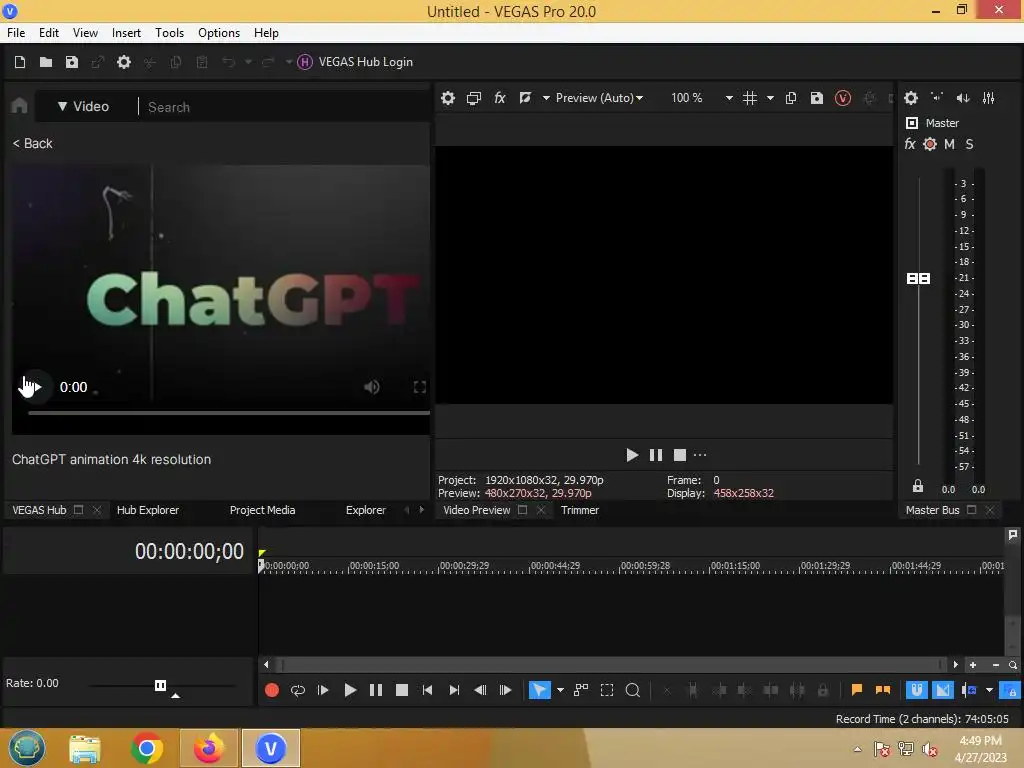Image resolution: width=1024 pixels, height=768 pixels.
Task: Play the timeline from the transport bar
Action: tap(350, 690)
